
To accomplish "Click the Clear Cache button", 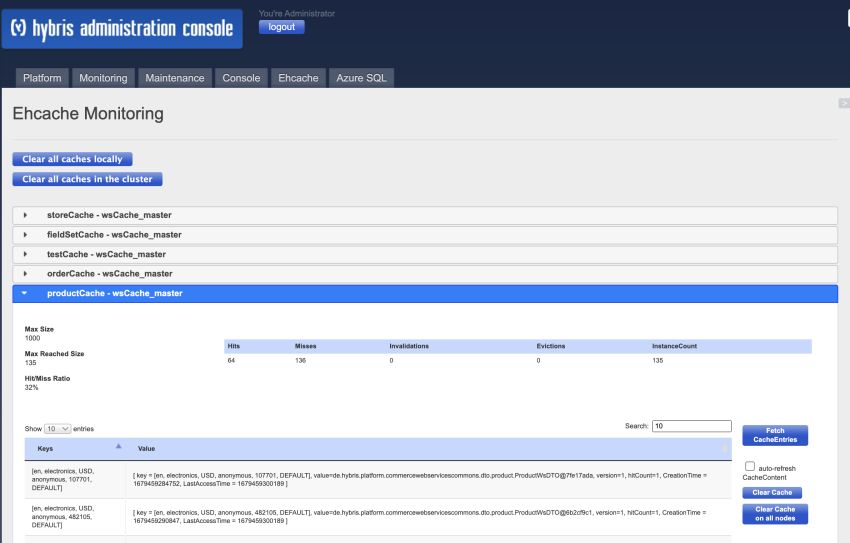I will click(772, 493).
